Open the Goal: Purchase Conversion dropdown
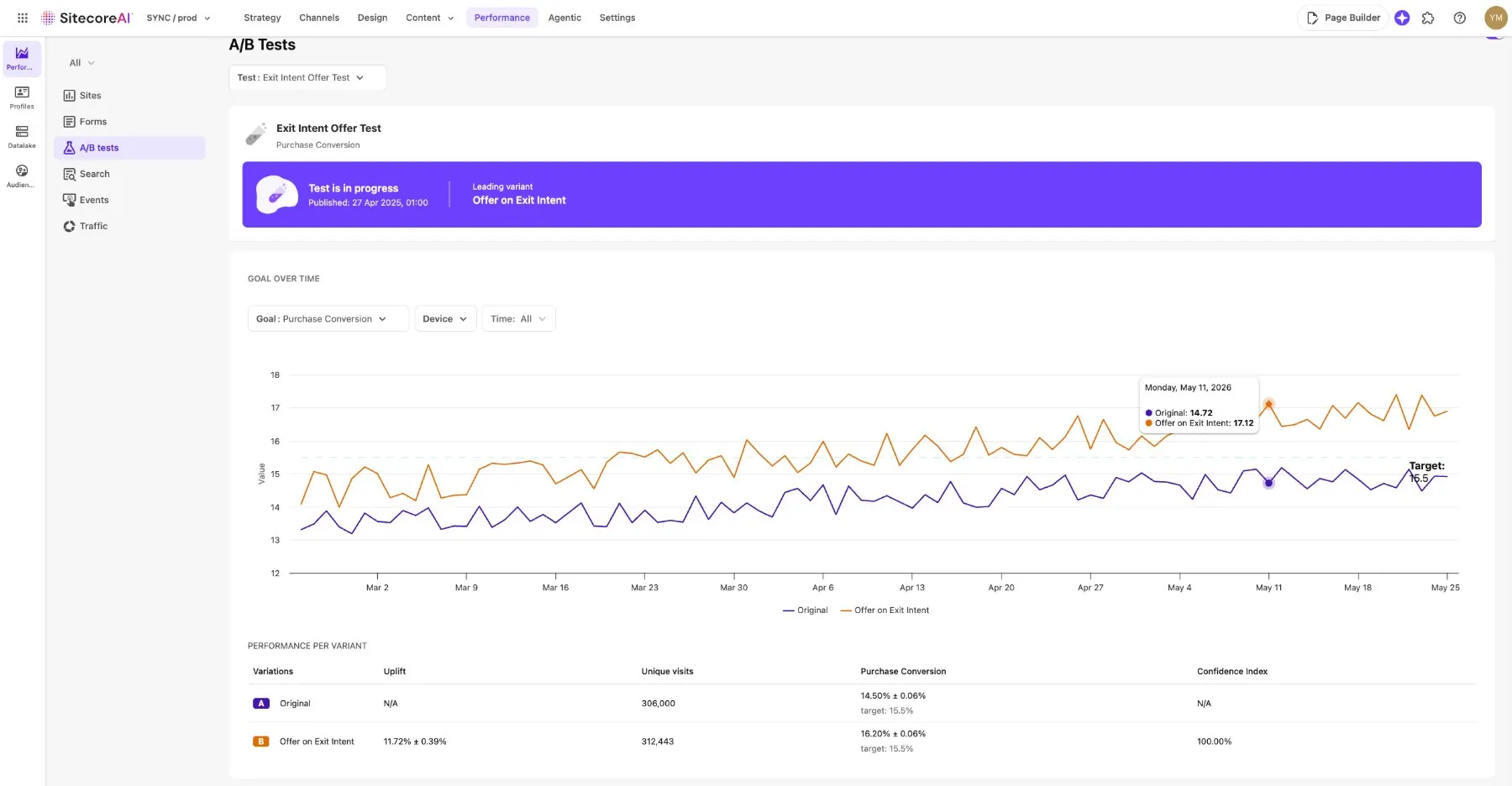 [328, 319]
